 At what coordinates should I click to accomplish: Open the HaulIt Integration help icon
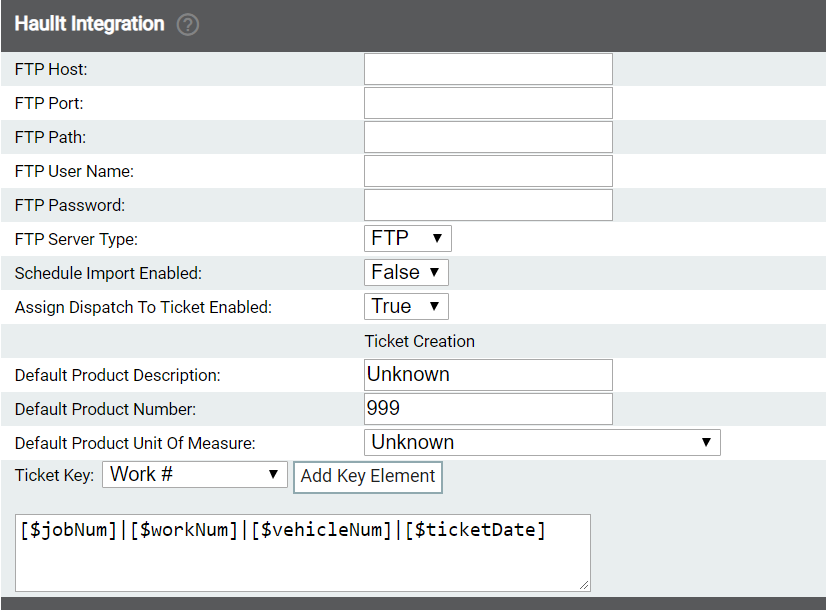point(187,25)
